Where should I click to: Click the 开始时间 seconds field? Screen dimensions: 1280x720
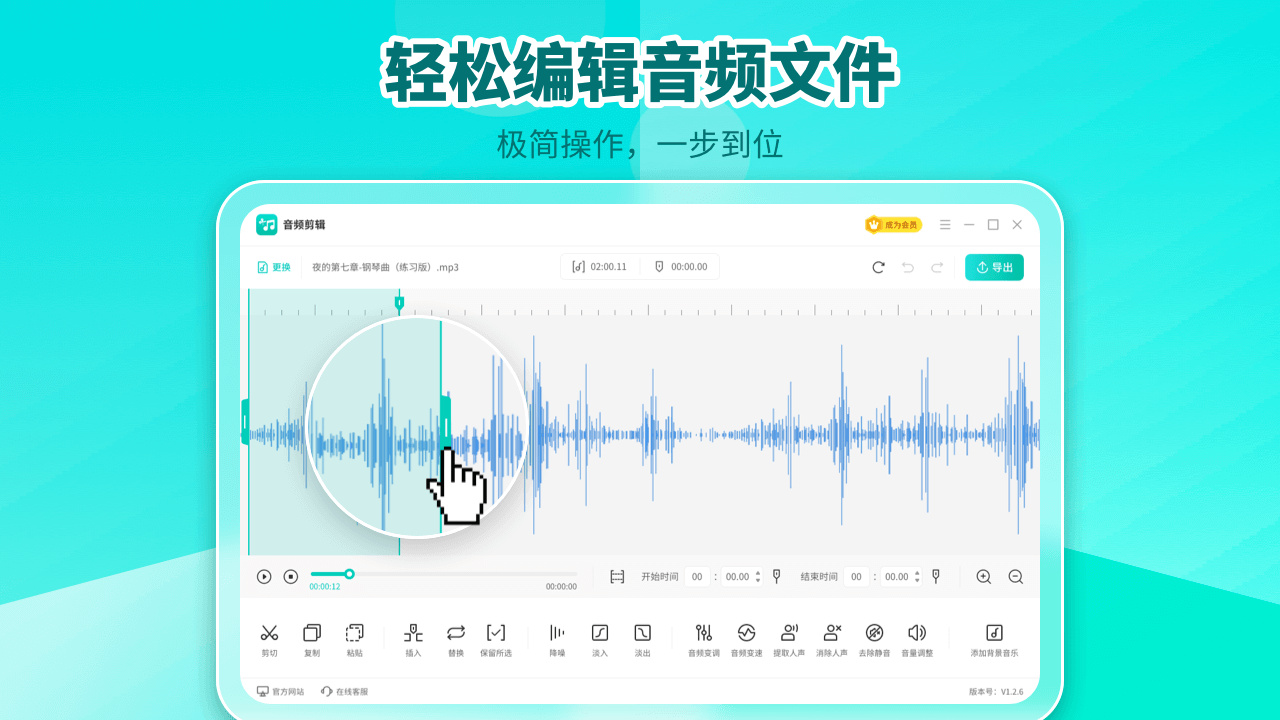[x=741, y=576]
